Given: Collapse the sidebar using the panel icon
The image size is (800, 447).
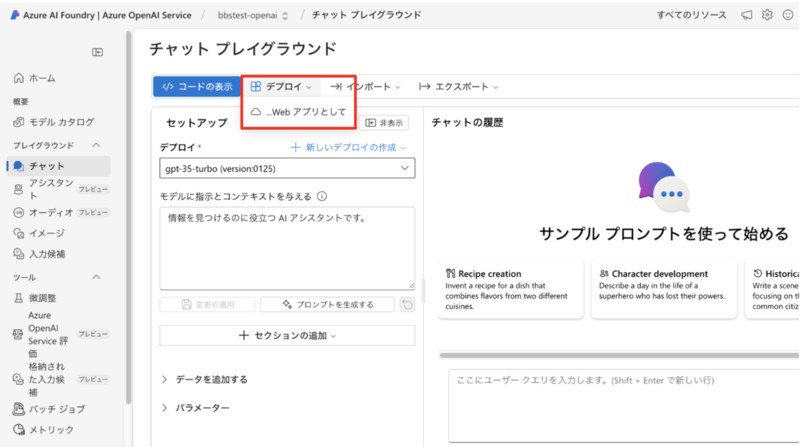Looking at the screenshot, I should 97,52.
